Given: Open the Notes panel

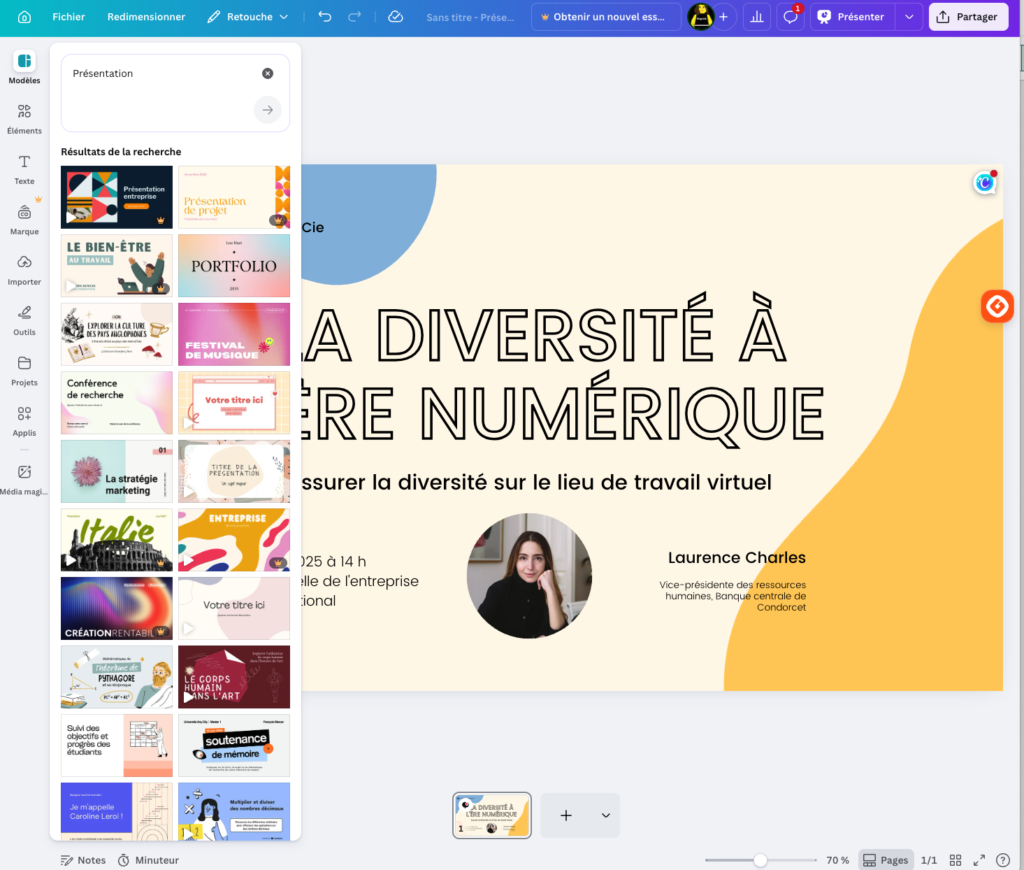Looking at the screenshot, I should pyautogui.click(x=83, y=860).
